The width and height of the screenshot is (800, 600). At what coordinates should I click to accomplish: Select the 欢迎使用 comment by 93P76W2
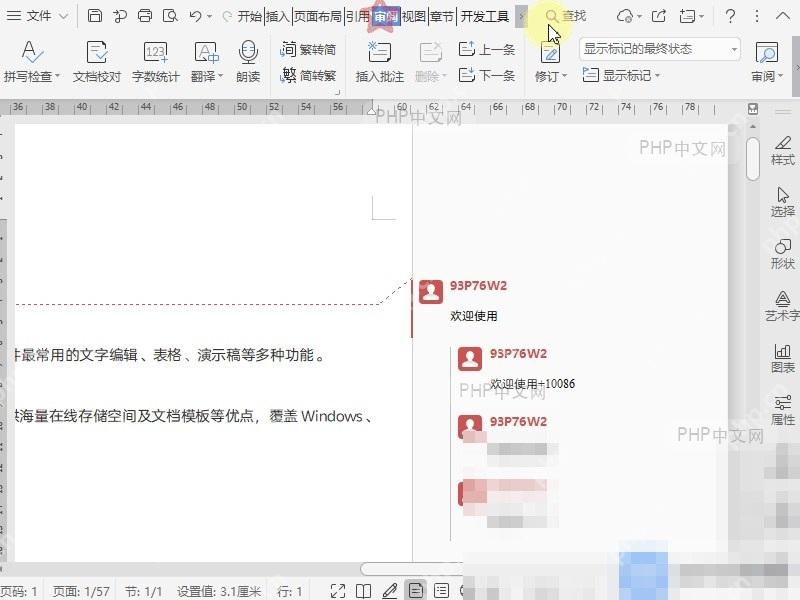473,316
